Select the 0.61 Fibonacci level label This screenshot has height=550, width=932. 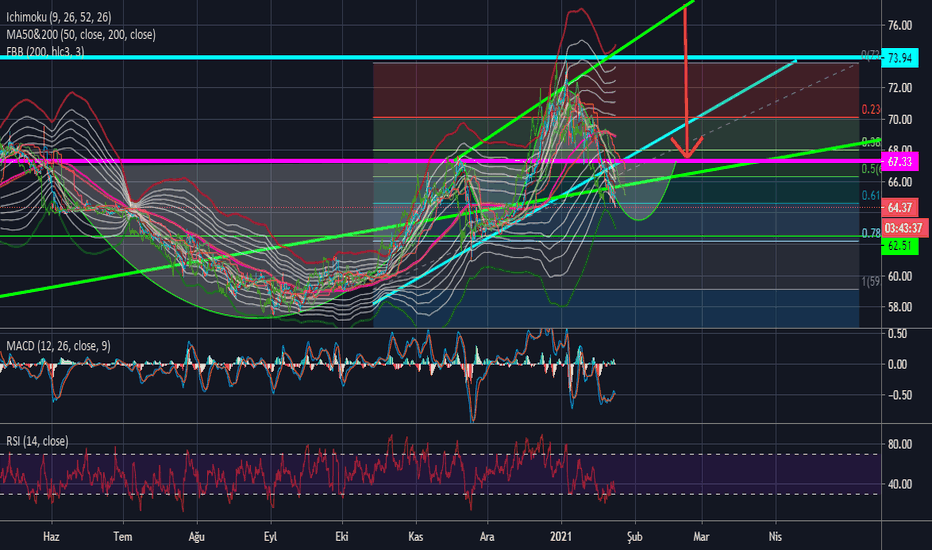tap(871, 196)
